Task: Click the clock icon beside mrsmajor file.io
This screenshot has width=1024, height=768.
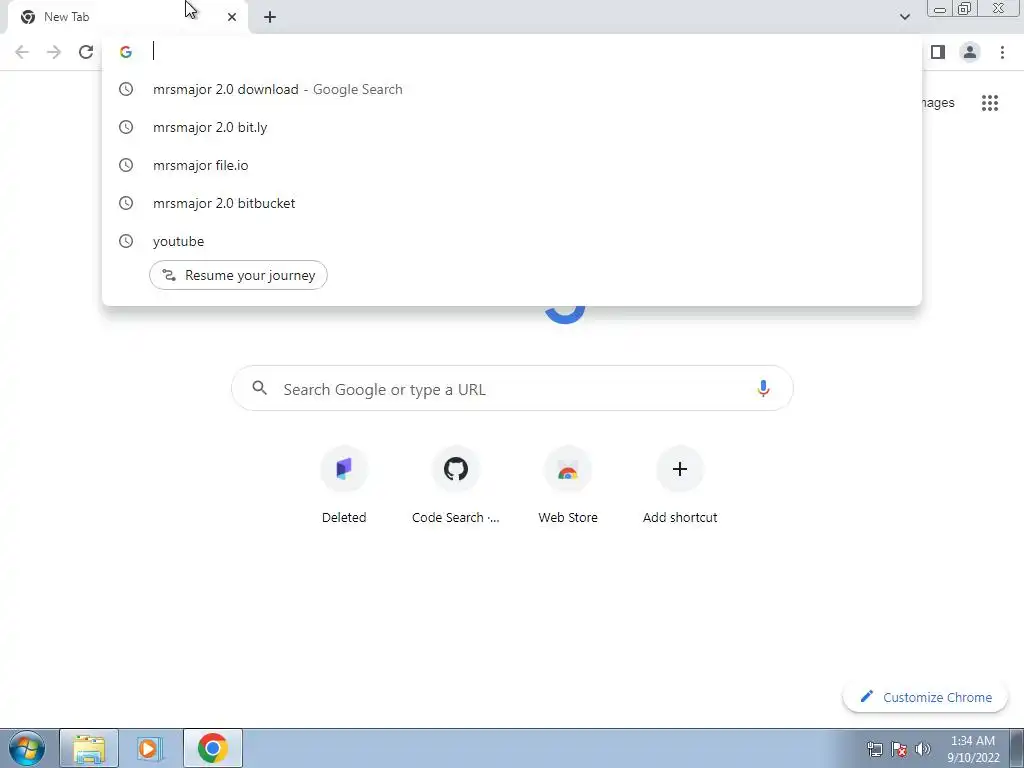Action: [125, 165]
